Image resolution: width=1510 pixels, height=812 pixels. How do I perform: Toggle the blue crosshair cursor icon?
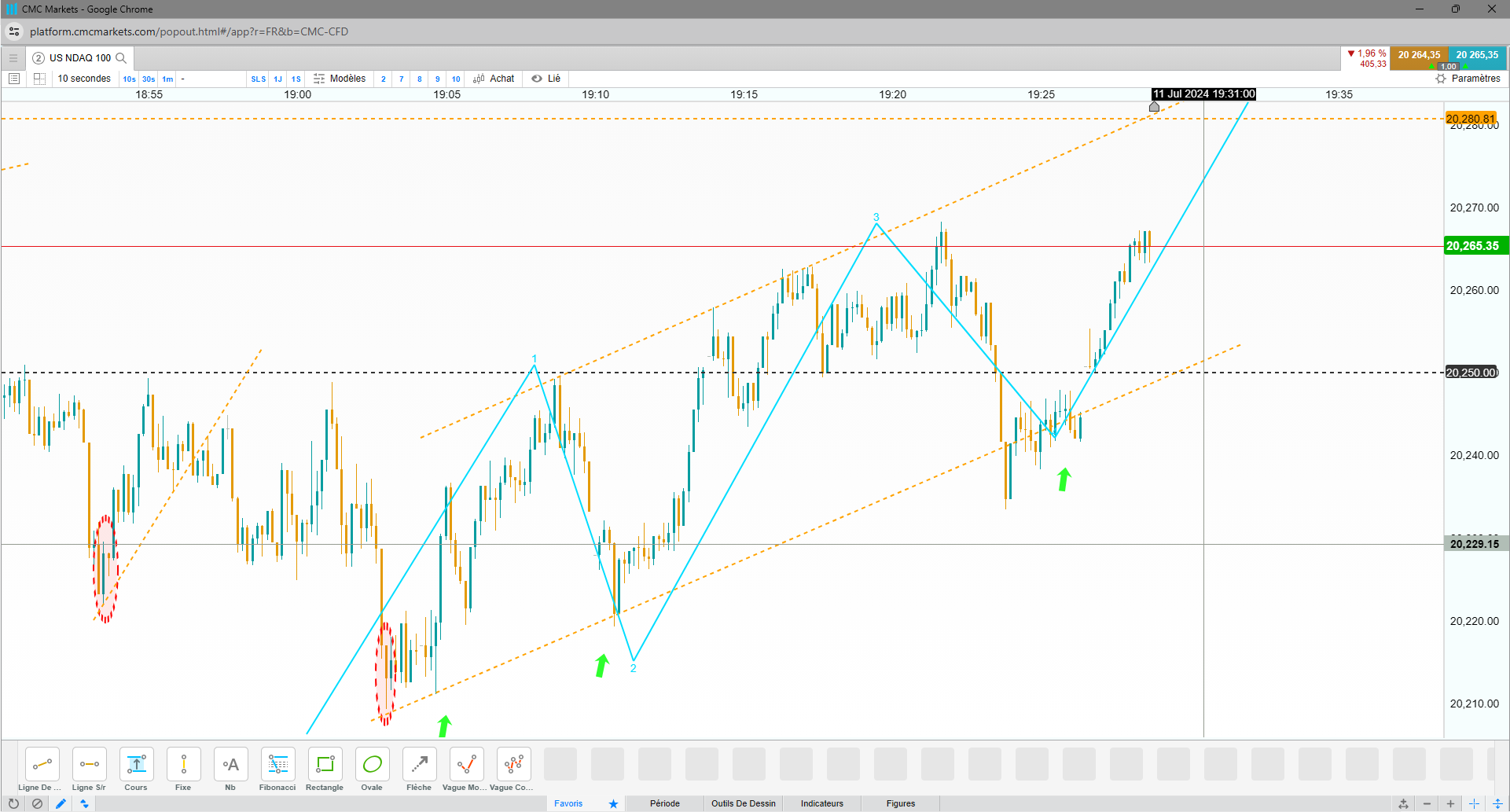point(1474,803)
